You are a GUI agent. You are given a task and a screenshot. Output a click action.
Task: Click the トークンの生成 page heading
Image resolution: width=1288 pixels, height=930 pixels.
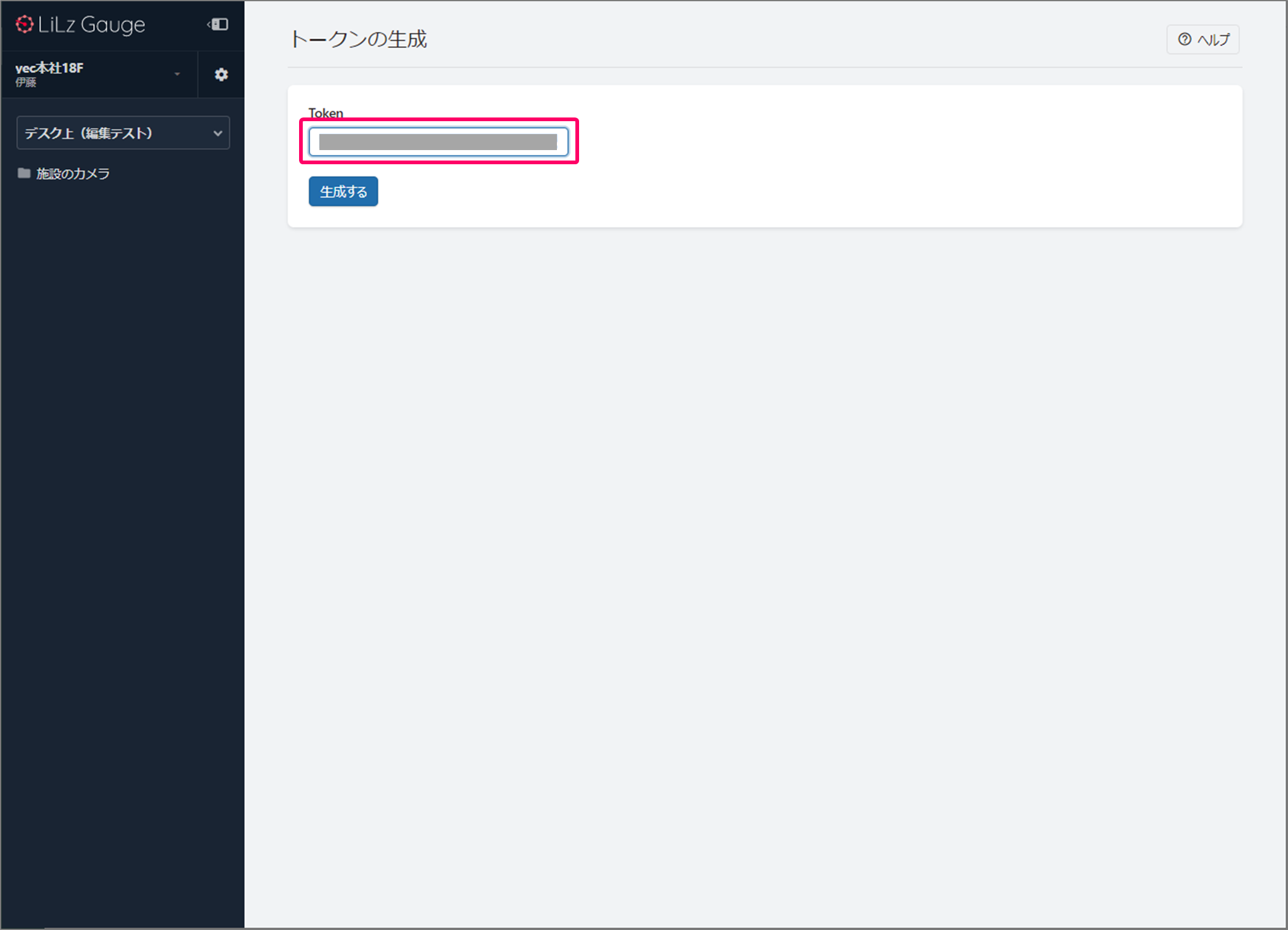click(x=358, y=39)
